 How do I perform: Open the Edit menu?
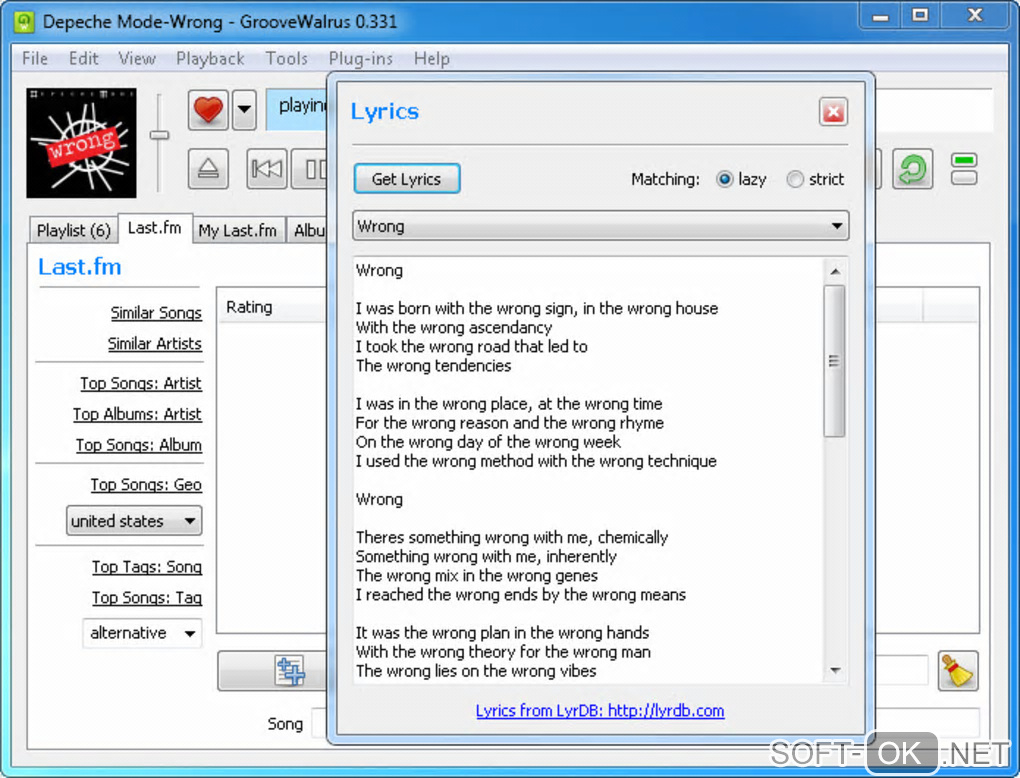click(x=83, y=59)
